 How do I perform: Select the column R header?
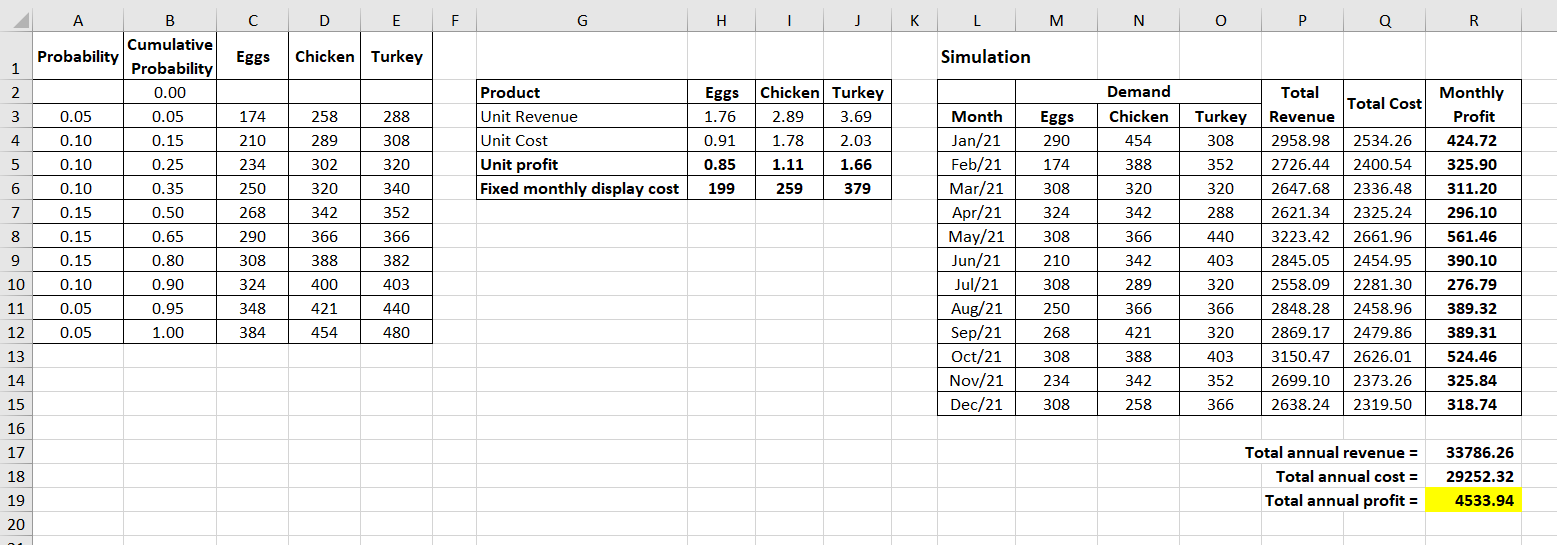click(x=1474, y=19)
